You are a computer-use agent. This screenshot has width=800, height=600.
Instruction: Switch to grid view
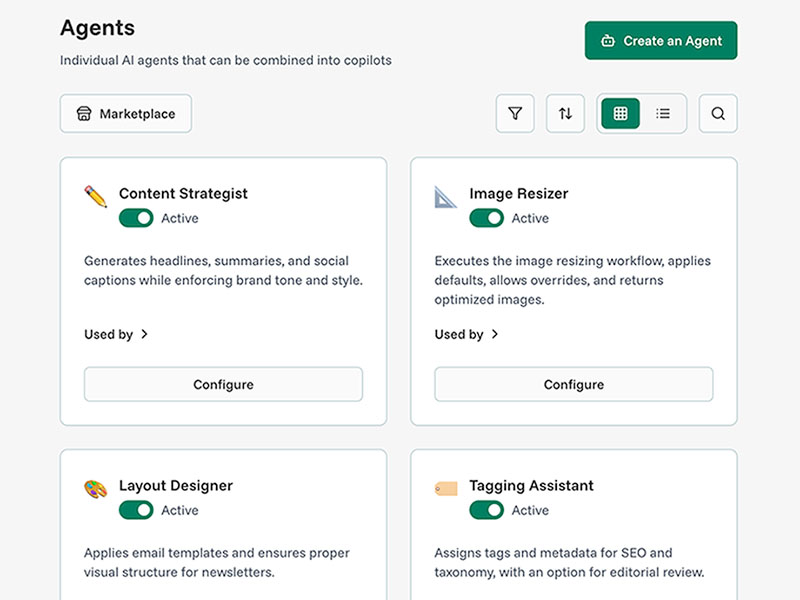click(620, 114)
